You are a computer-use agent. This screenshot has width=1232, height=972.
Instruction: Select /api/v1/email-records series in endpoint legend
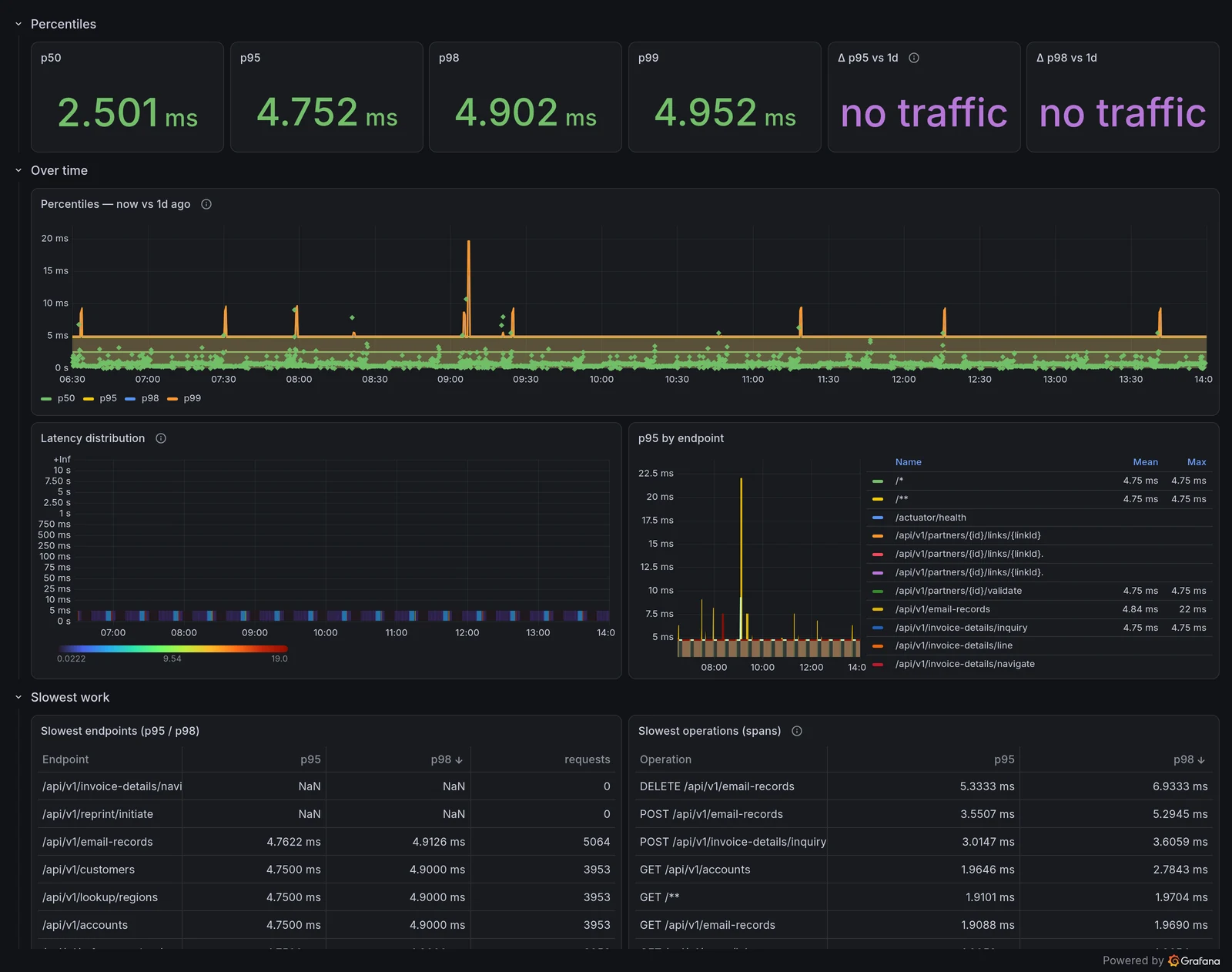(942, 609)
